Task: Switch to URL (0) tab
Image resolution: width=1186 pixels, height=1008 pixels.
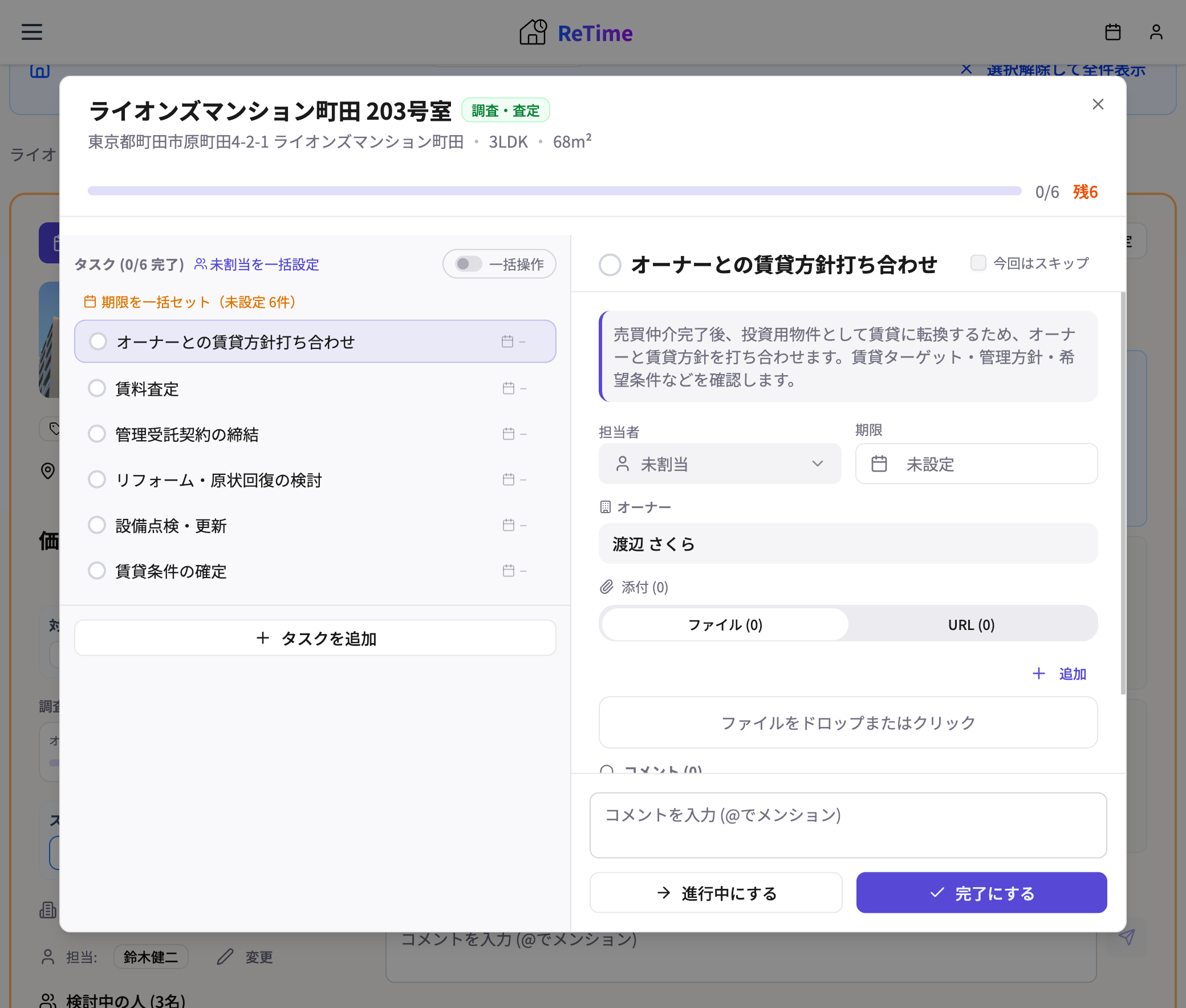Action: click(x=971, y=624)
